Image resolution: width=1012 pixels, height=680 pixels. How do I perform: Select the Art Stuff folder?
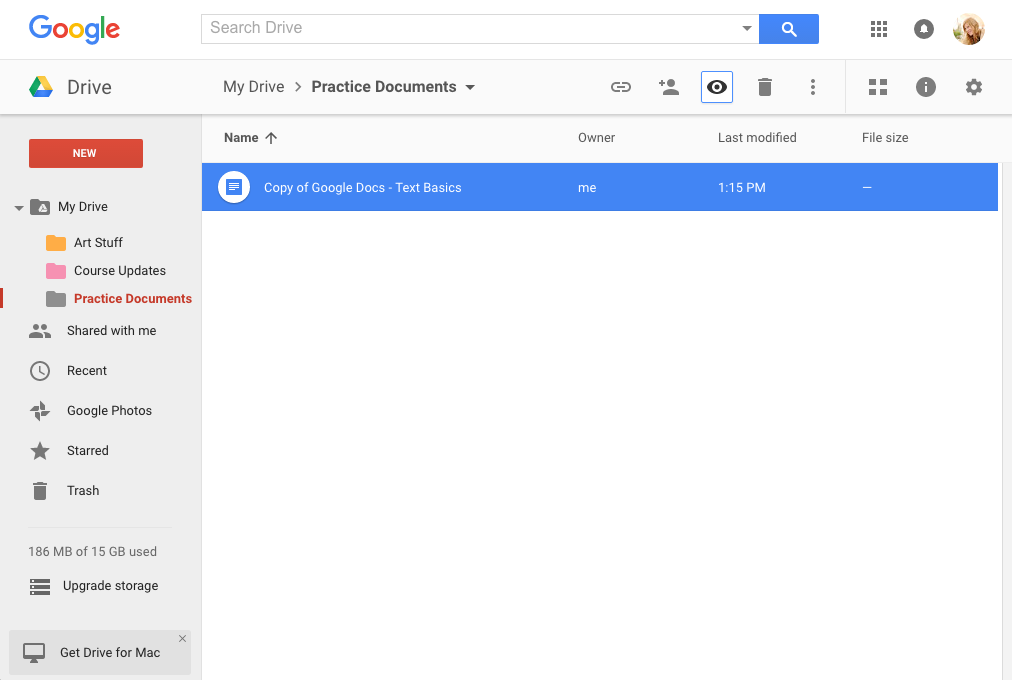pyautogui.click(x=98, y=243)
